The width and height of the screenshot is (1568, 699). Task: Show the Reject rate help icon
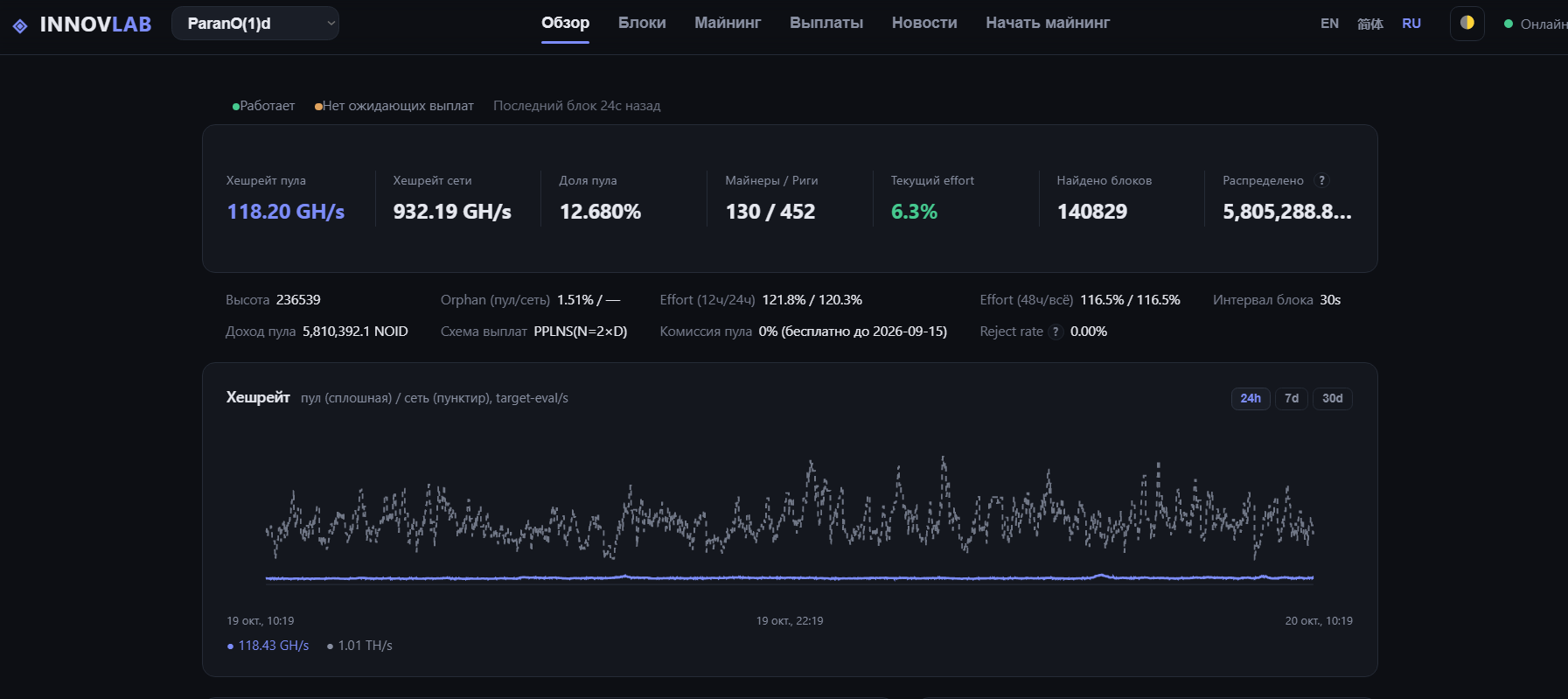pos(1056,332)
